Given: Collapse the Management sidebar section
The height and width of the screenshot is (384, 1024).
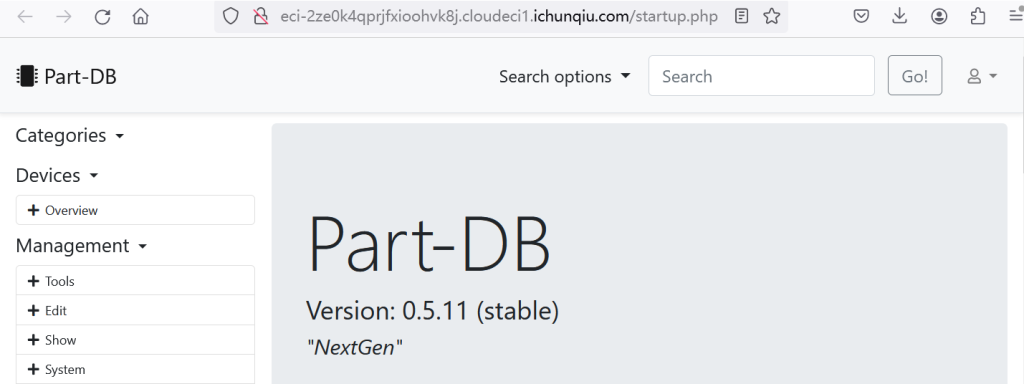Looking at the screenshot, I should coord(81,246).
